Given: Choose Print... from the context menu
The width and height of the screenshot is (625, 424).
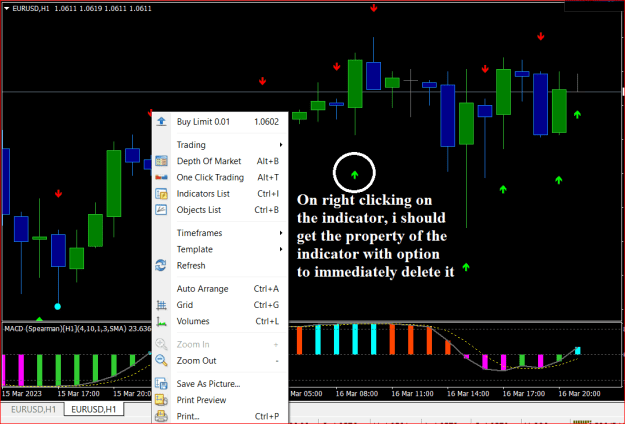Looking at the screenshot, I should pos(220,416).
